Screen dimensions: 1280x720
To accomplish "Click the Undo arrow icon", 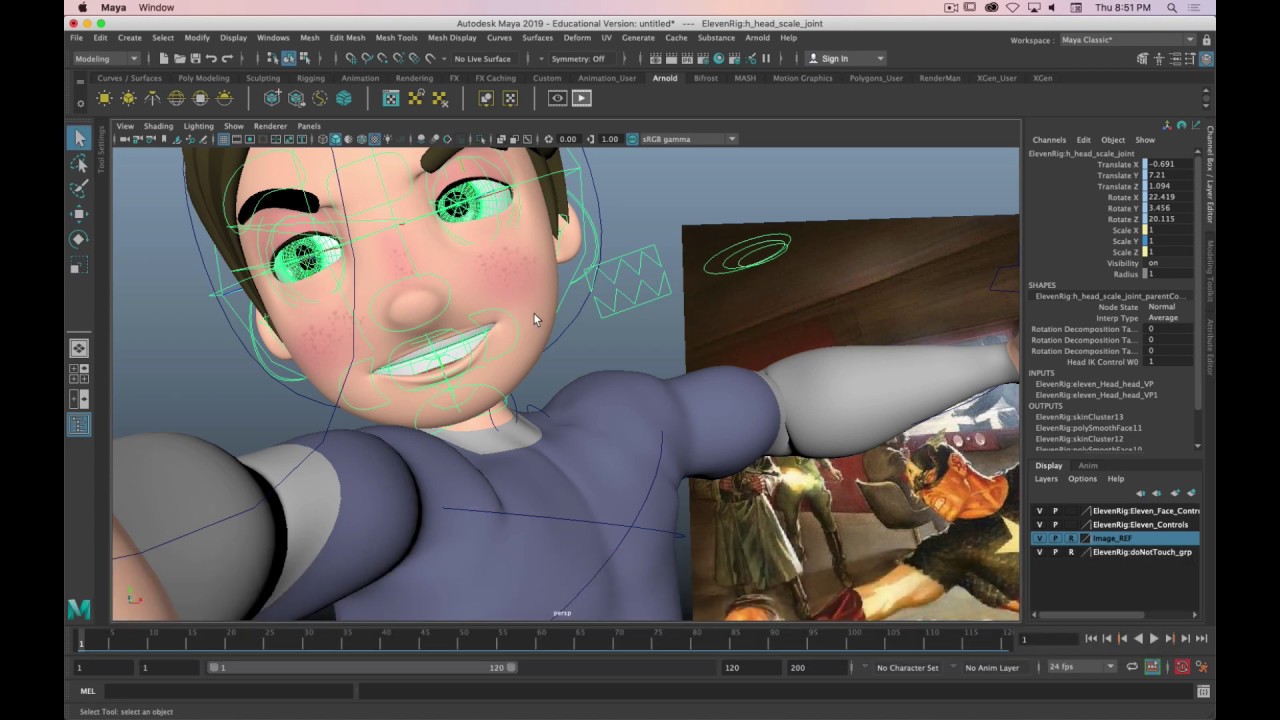I will click(211, 58).
